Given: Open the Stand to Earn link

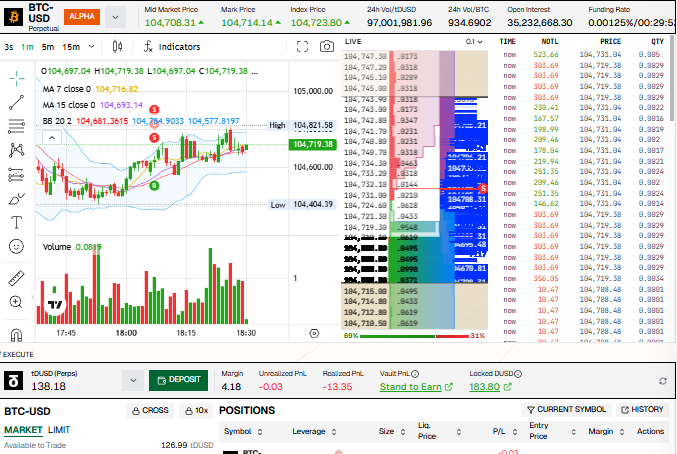Looking at the screenshot, I should [x=416, y=387].
